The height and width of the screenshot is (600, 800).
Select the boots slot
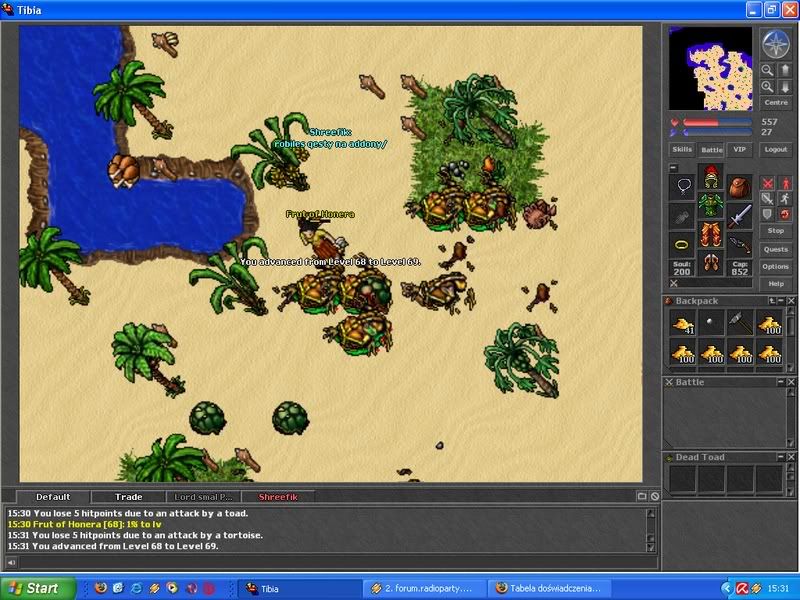[x=711, y=263]
